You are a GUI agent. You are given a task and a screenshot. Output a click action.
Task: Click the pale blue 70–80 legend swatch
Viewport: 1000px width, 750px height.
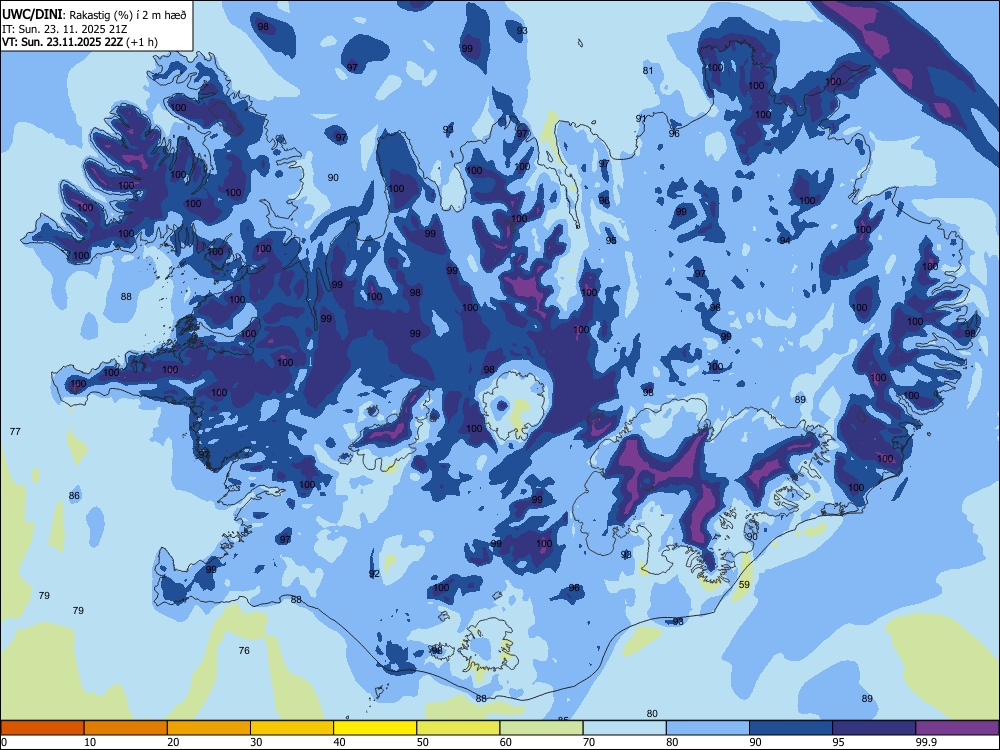click(x=624, y=728)
